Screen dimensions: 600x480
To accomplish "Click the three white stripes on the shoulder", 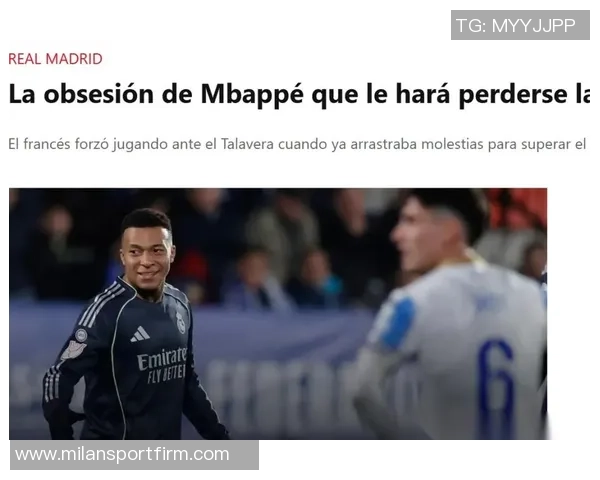I will tap(101, 304).
